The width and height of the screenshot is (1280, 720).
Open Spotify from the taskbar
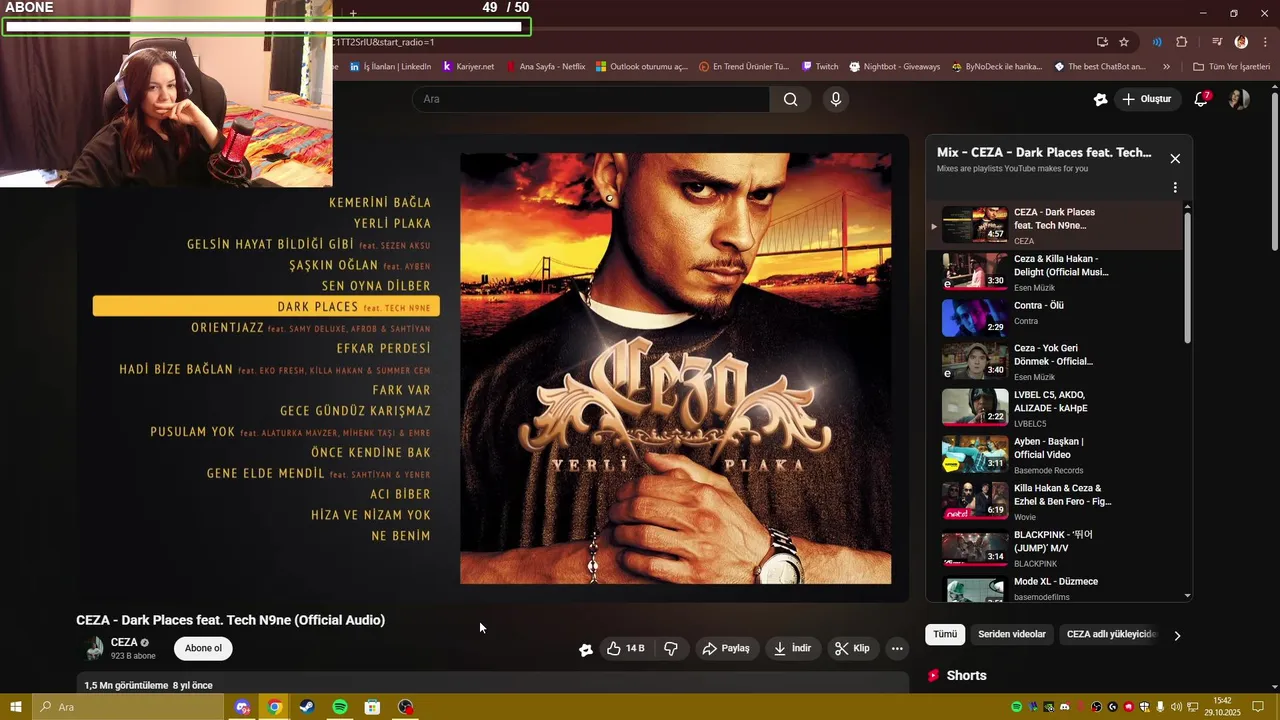[340, 707]
